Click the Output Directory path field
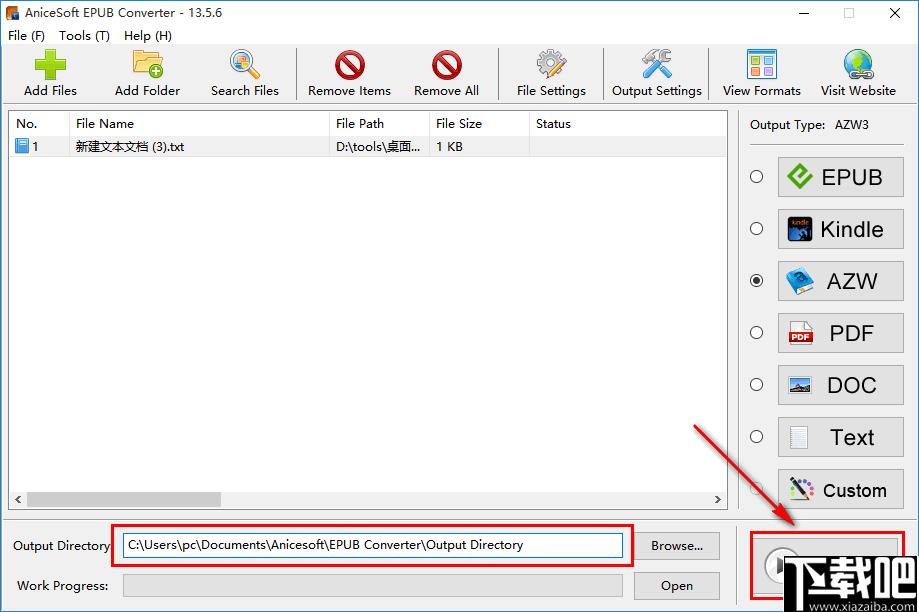The height and width of the screenshot is (612, 919). tap(373, 545)
